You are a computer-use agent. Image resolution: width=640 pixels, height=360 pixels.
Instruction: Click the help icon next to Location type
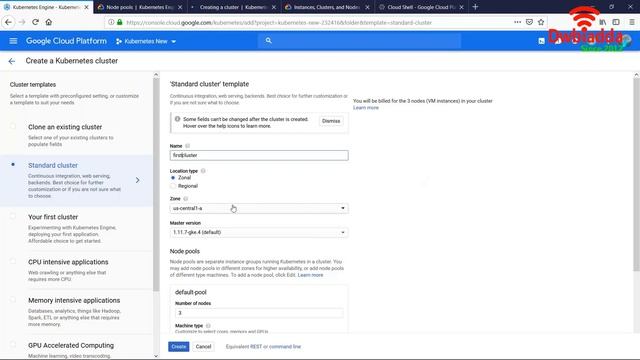[x=203, y=171]
